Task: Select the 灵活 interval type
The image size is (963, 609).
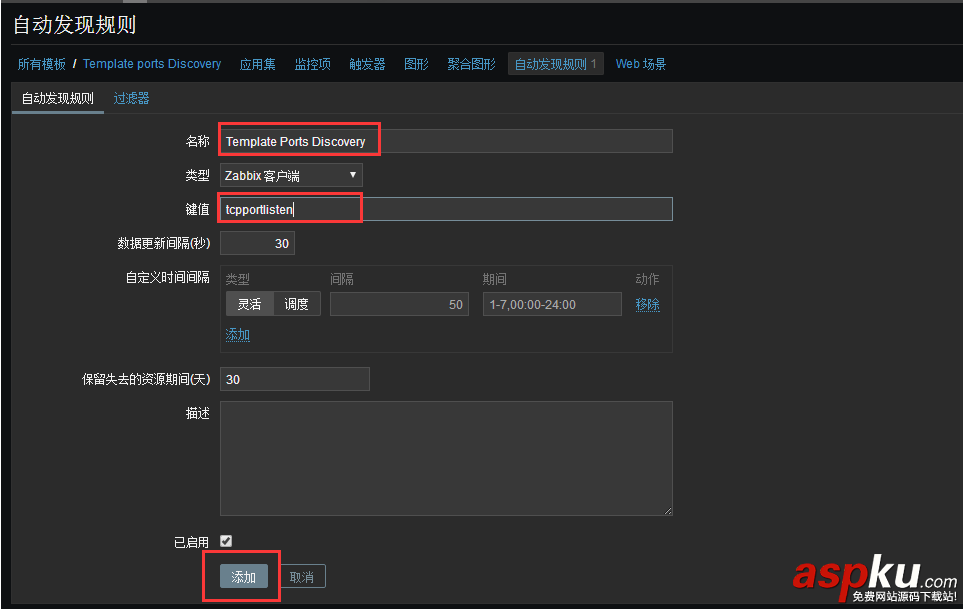Action: pos(248,303)
